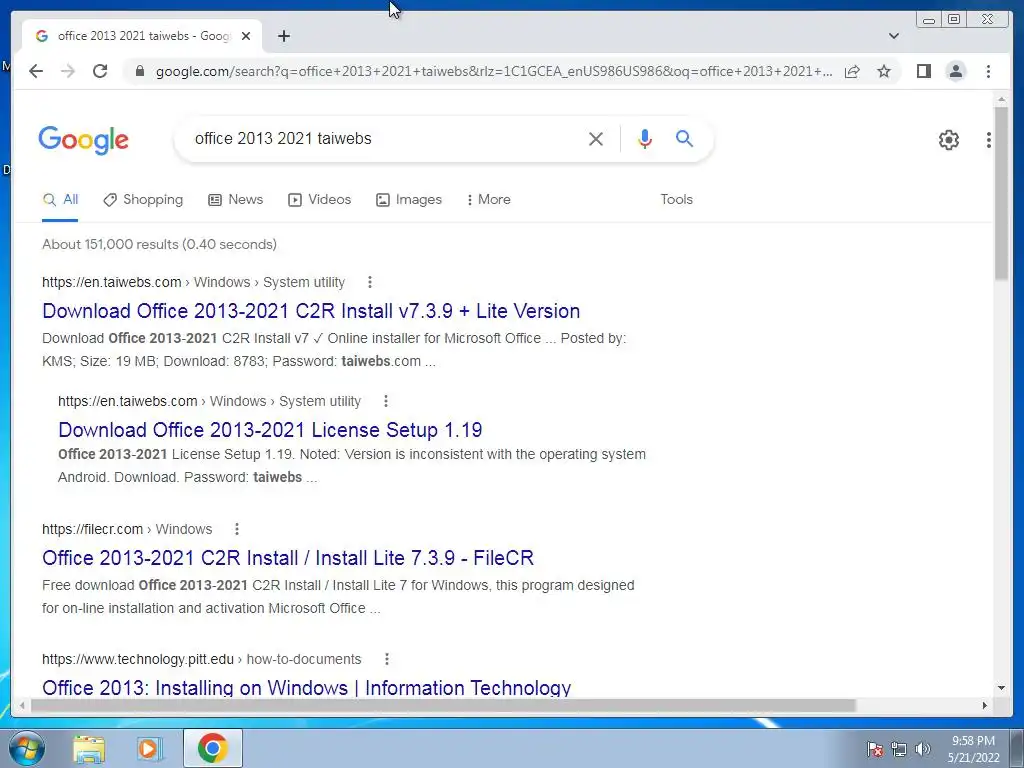Open a new tab
1024x768 pixels.
[x=283, y=36]
